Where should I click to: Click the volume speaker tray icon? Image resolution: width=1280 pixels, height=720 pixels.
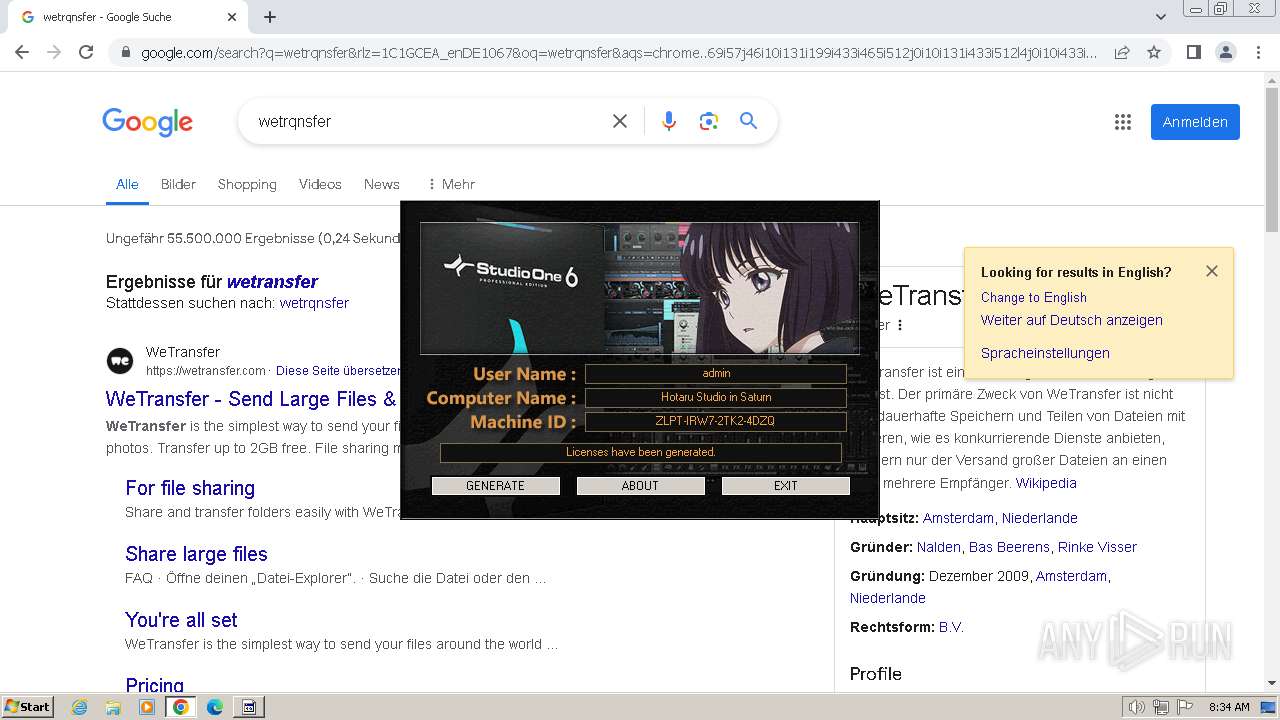1137,707
